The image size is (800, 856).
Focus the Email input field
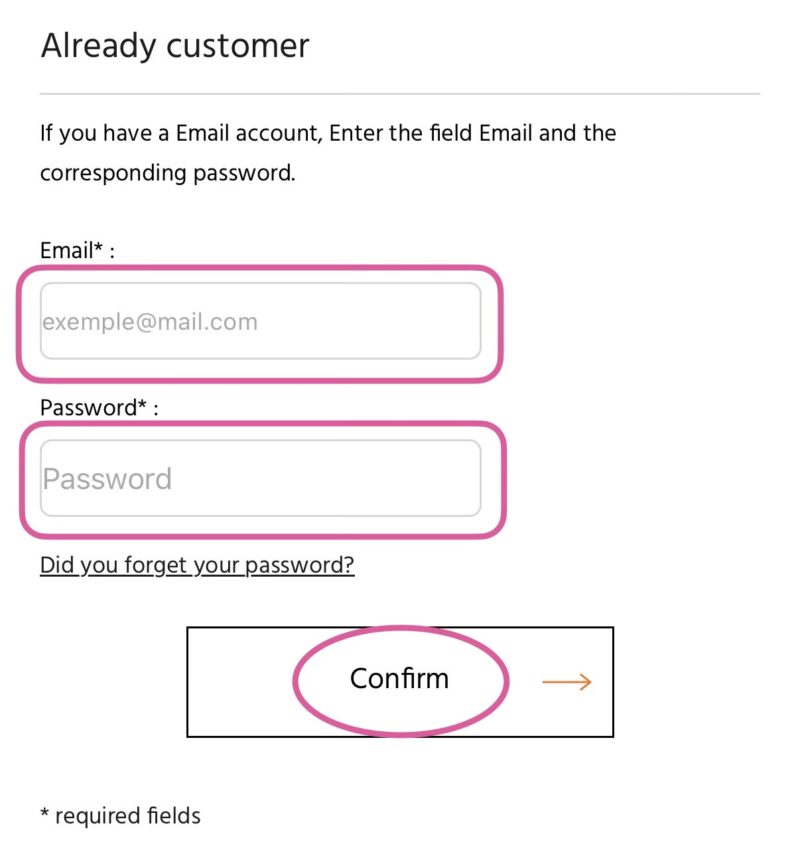[x=260, y=321]
